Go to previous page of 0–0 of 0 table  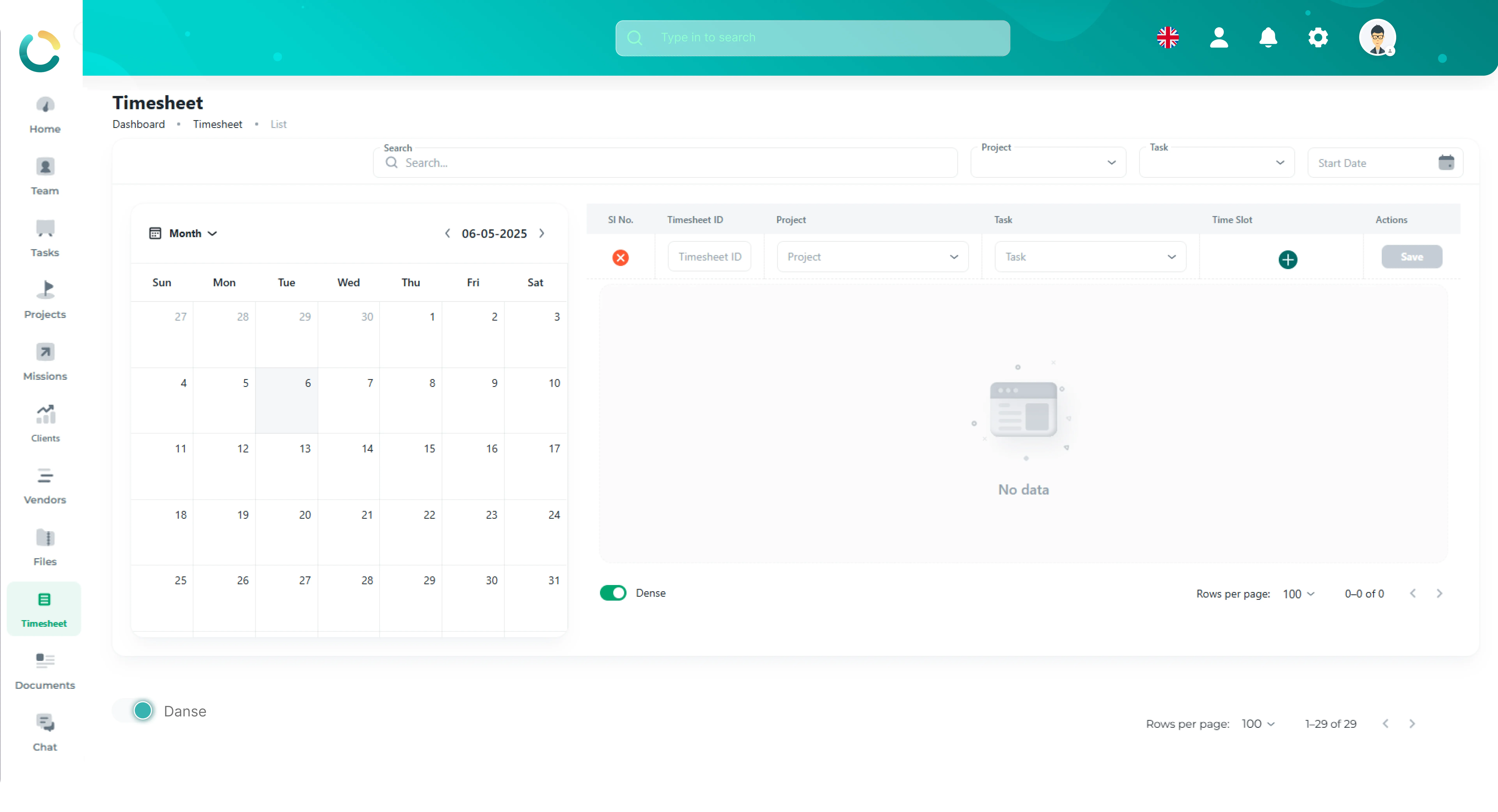(x=1413, y=593)
